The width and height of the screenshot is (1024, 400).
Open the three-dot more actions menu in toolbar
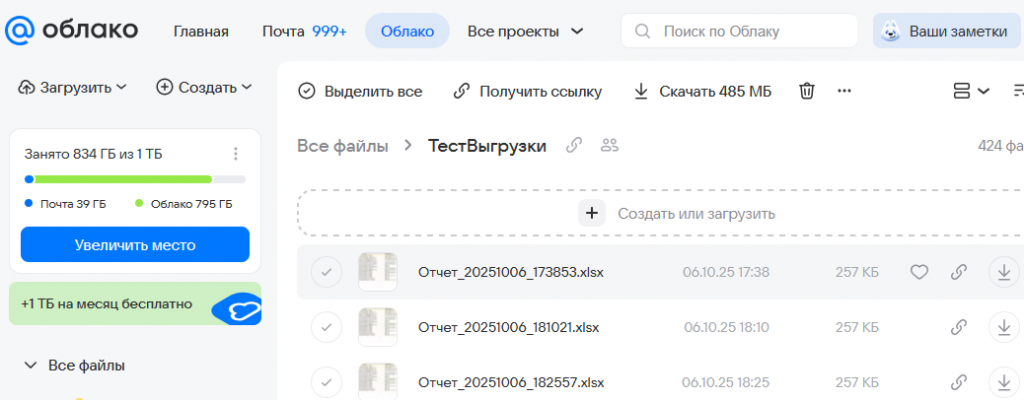[x=844, y=91]
